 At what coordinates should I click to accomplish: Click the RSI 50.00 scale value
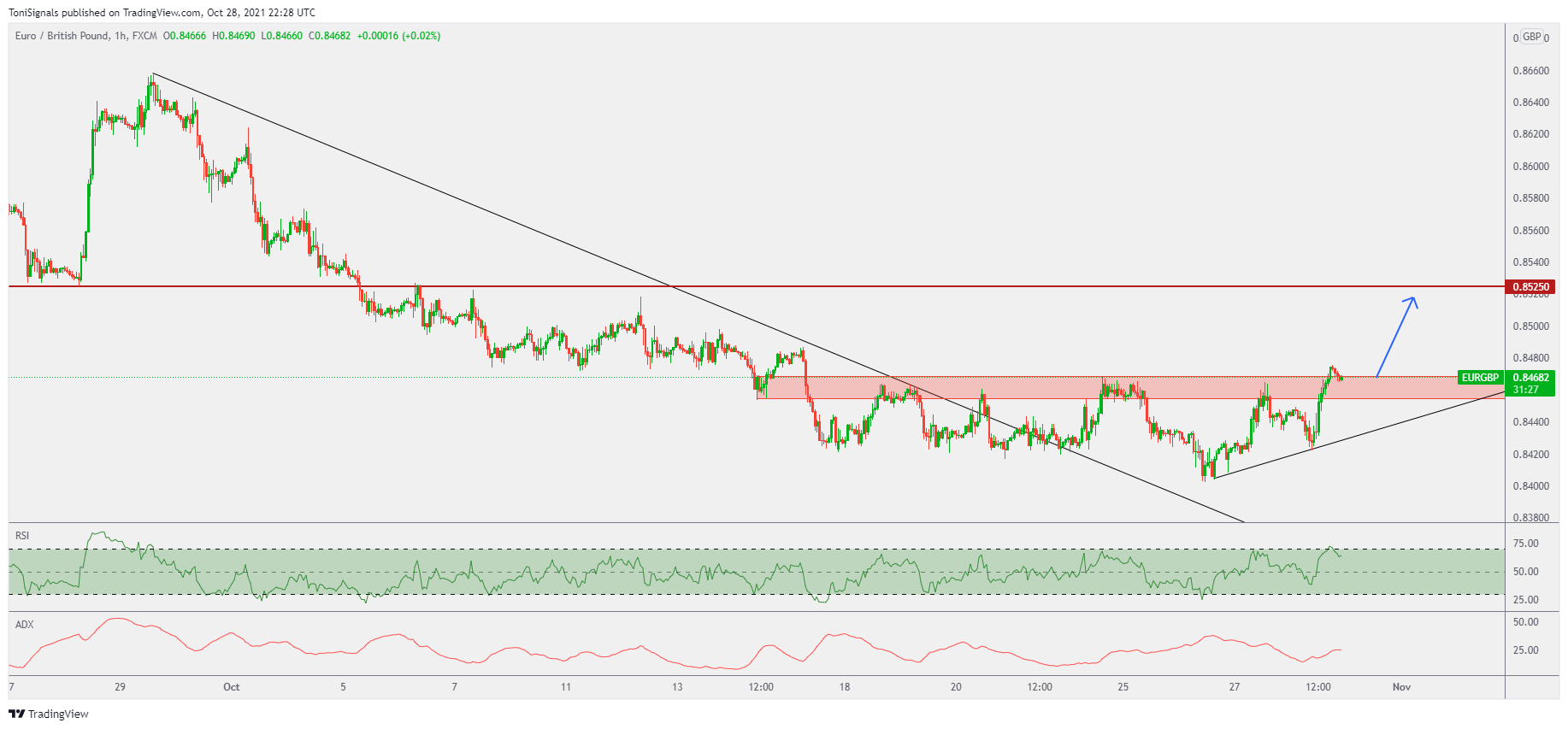click(1525, 572)
